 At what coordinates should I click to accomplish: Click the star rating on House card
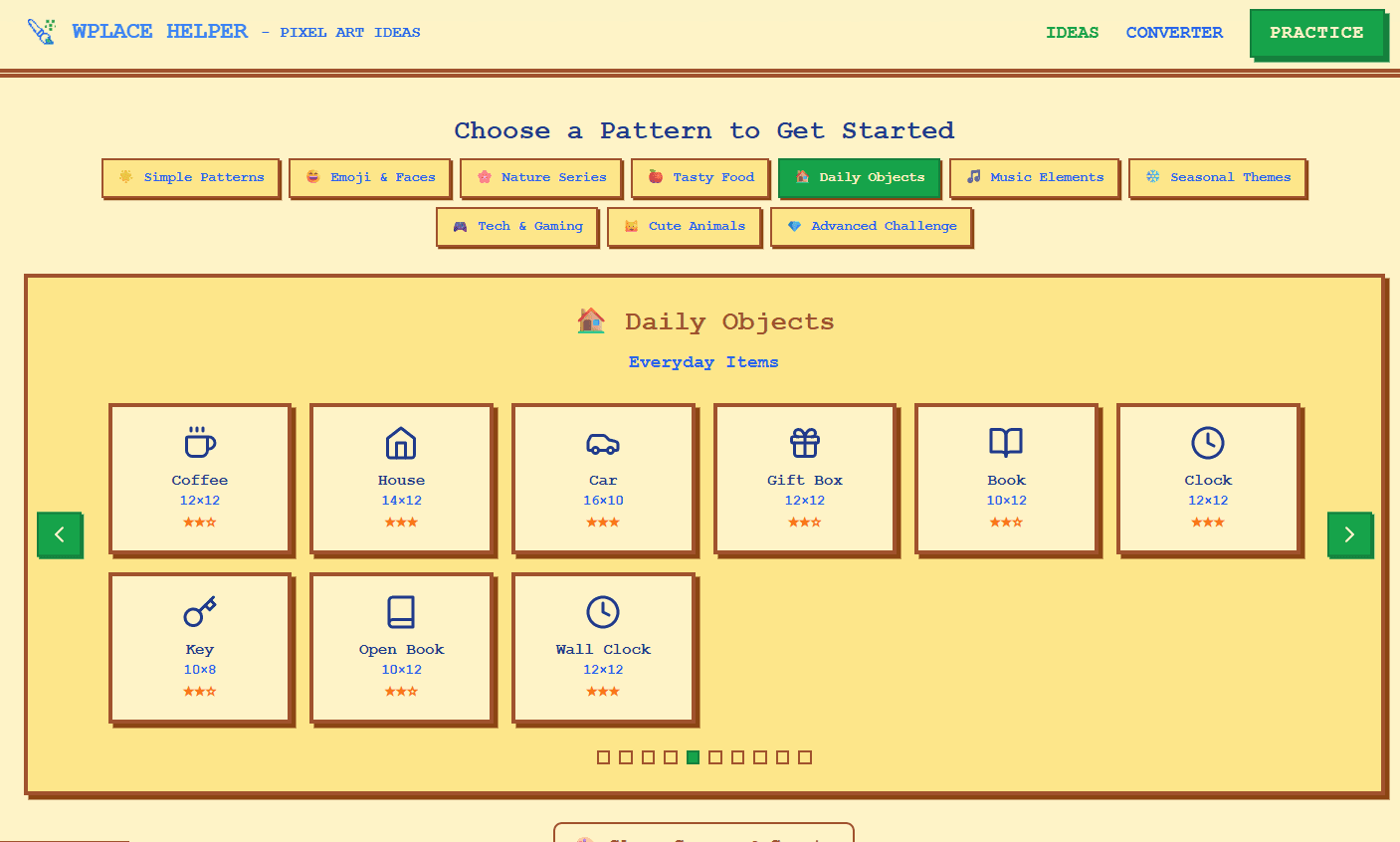tap(401, 522)
